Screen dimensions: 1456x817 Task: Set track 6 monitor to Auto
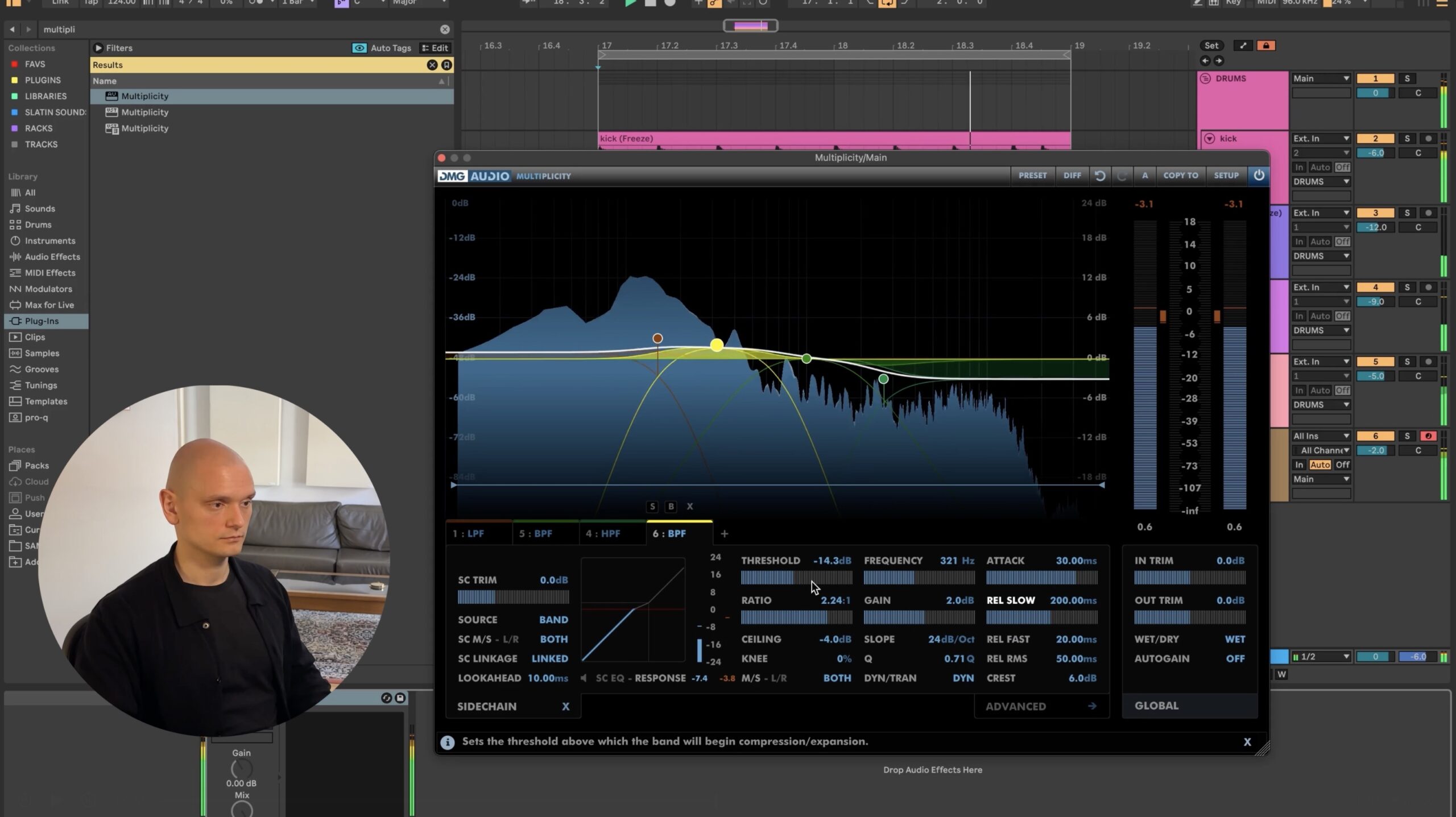pos(1319,465)
